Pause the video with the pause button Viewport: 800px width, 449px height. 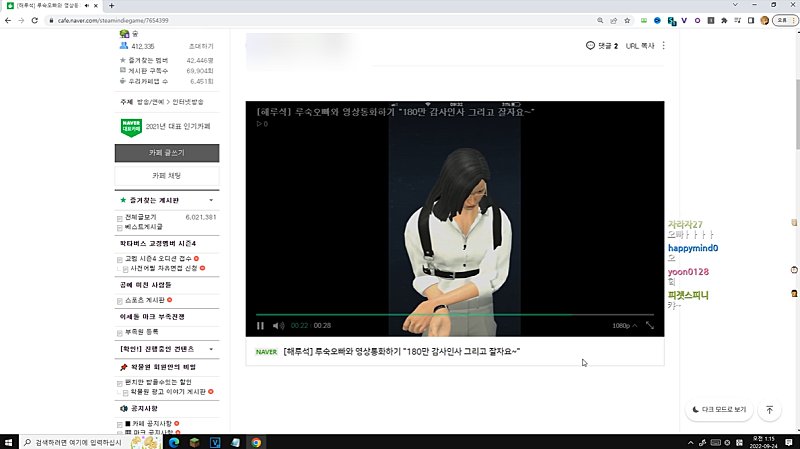pyautogui.click(x=260, y=326)
